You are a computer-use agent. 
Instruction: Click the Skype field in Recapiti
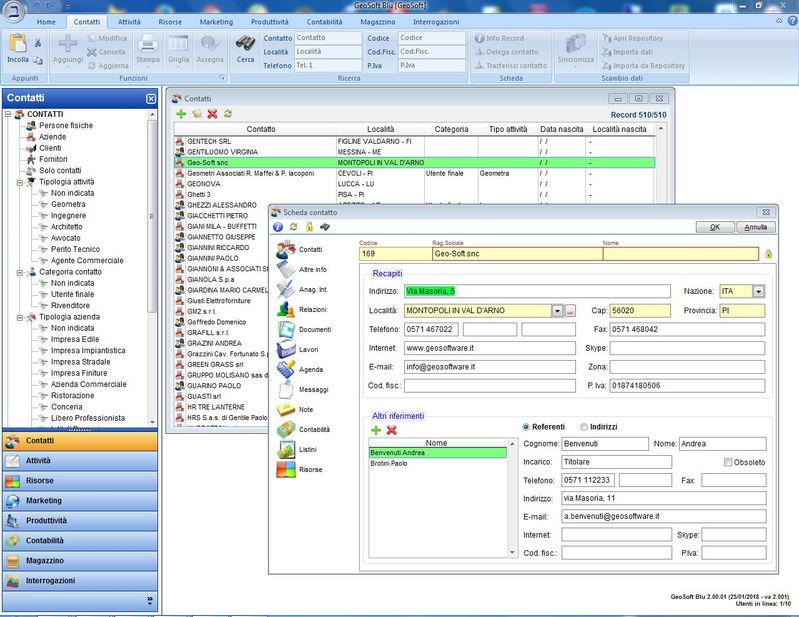(x=687, y=348)
